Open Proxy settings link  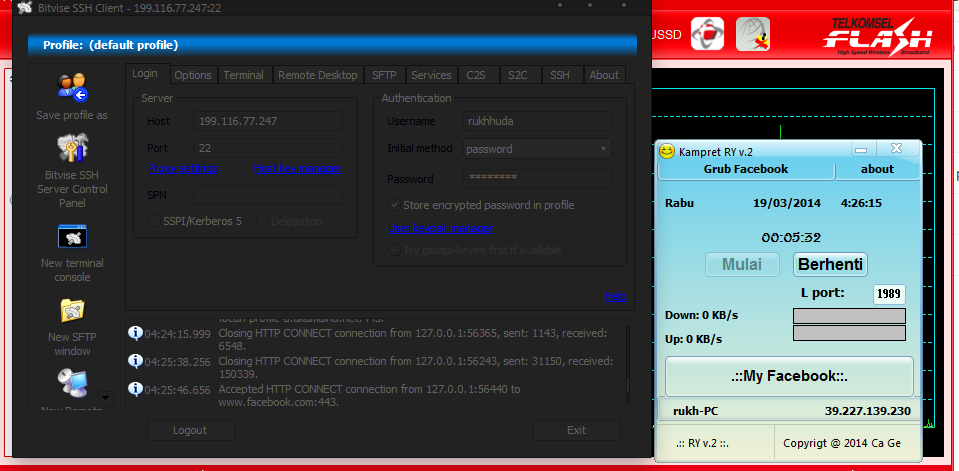click(x=183, y=168)
